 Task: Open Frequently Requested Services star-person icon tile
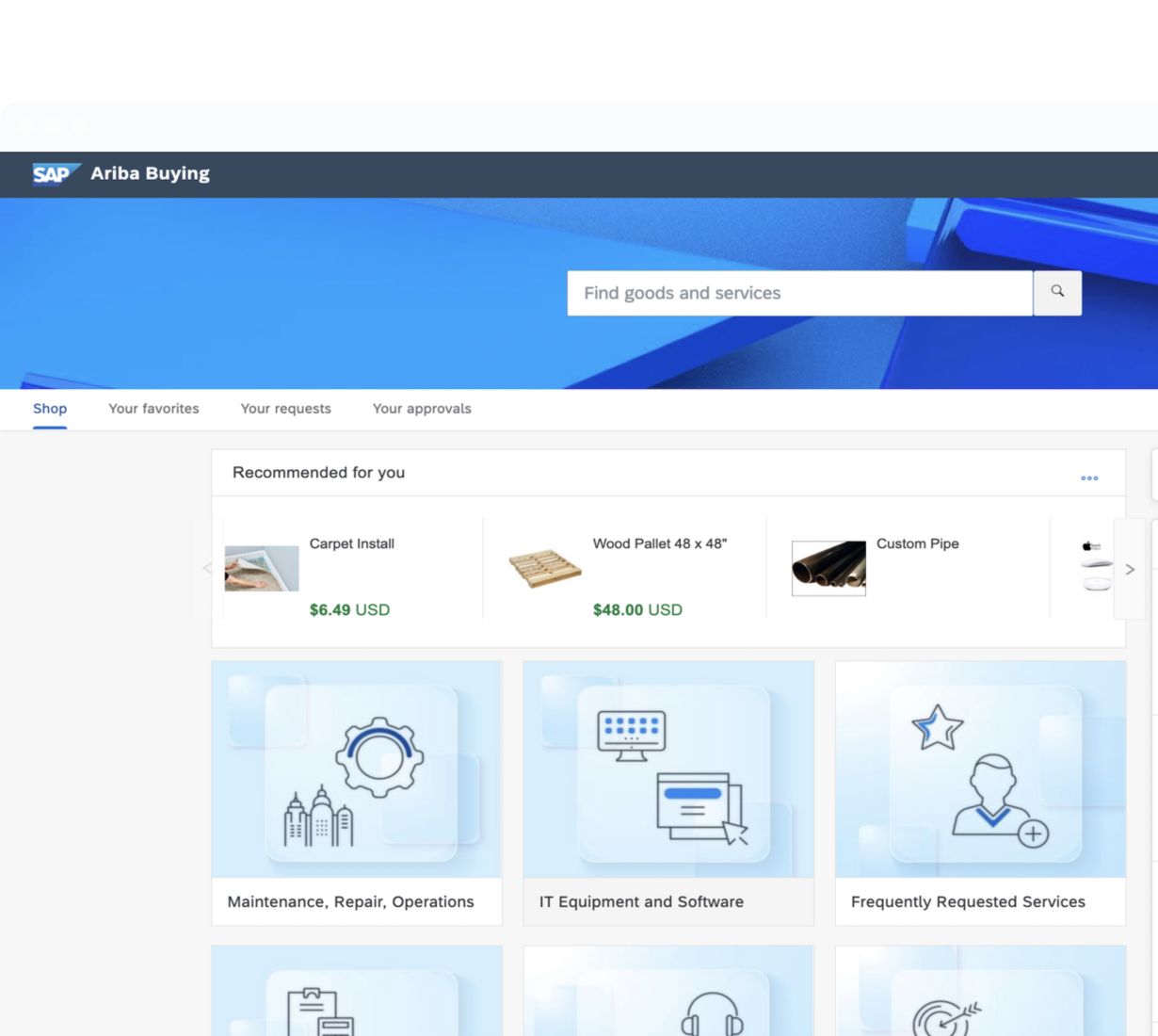[980, 770]
